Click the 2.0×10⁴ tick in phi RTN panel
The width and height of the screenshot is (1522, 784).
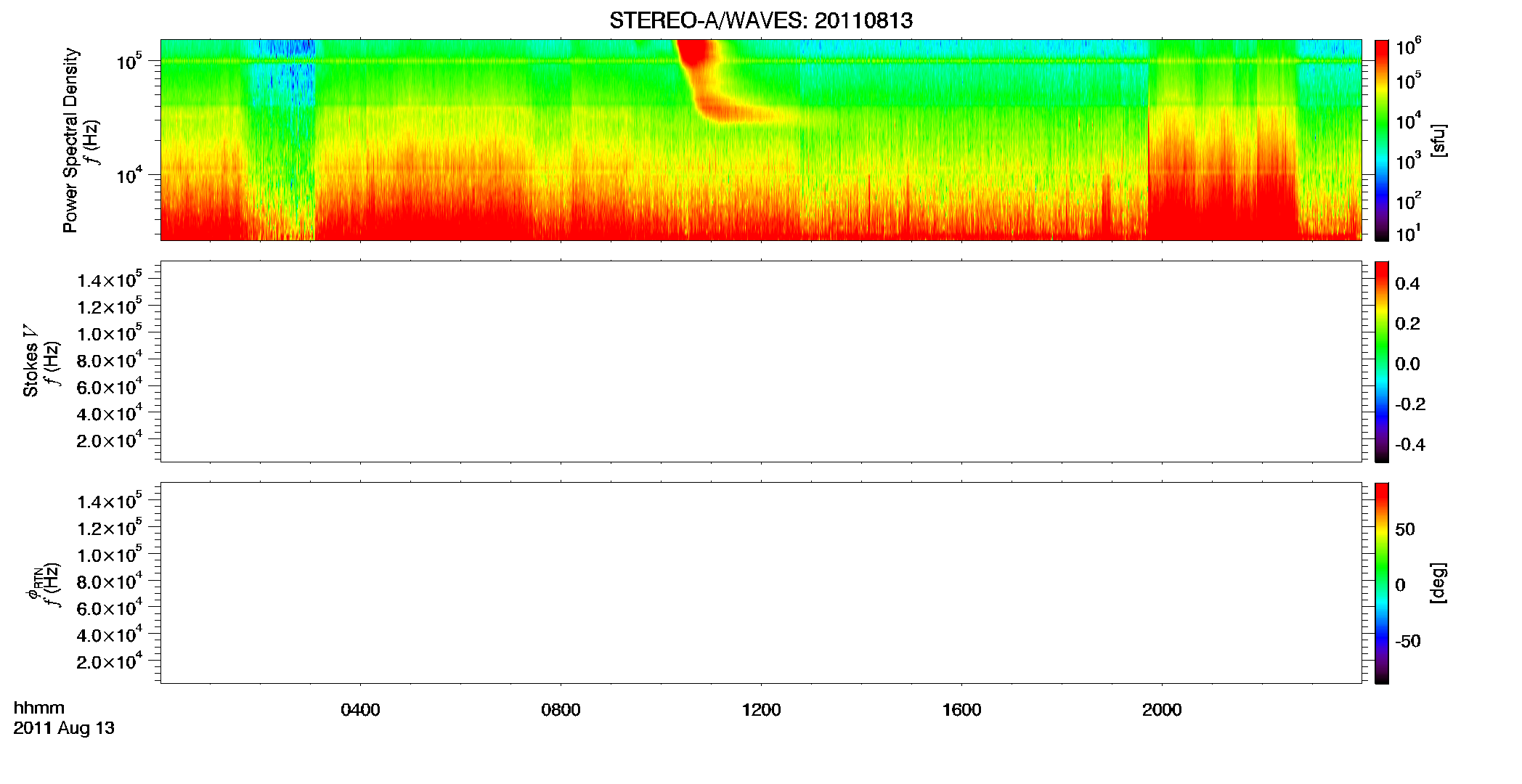click(110, 661)
